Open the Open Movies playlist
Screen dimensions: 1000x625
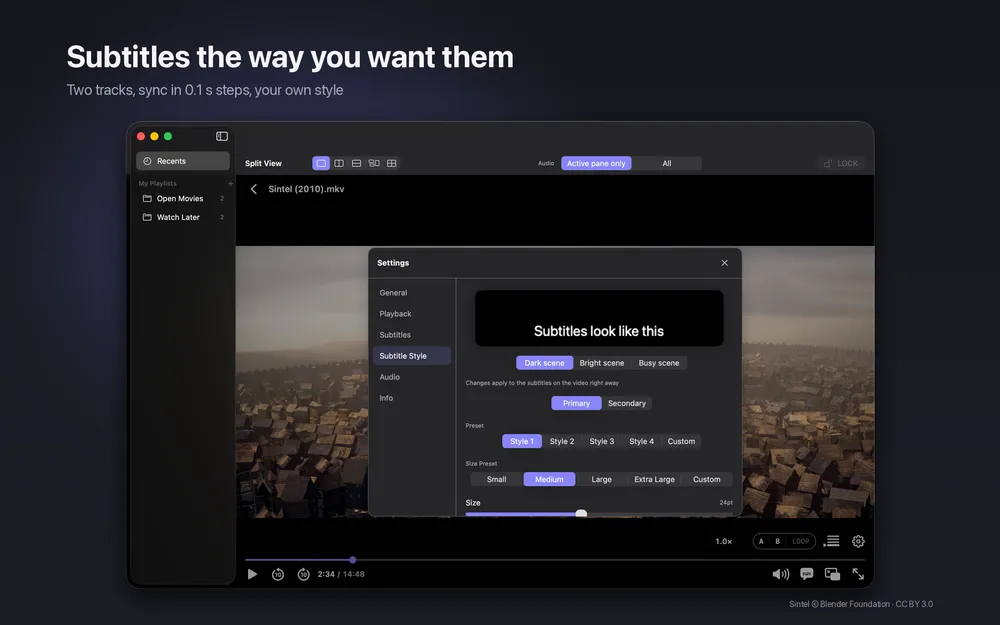click(183, 198)
